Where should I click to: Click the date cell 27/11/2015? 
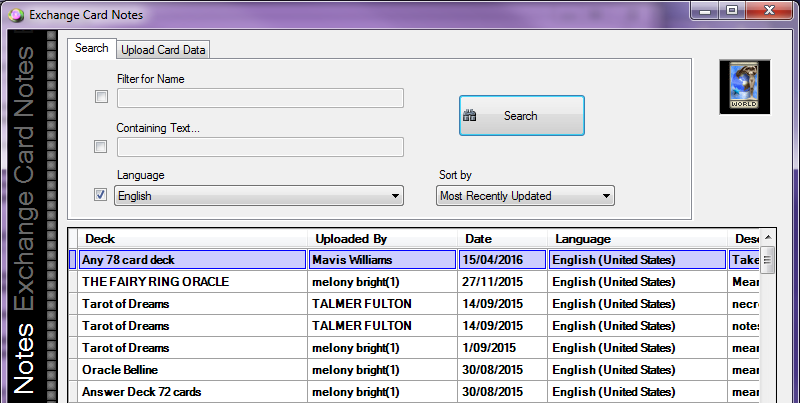tap(502, 282)
